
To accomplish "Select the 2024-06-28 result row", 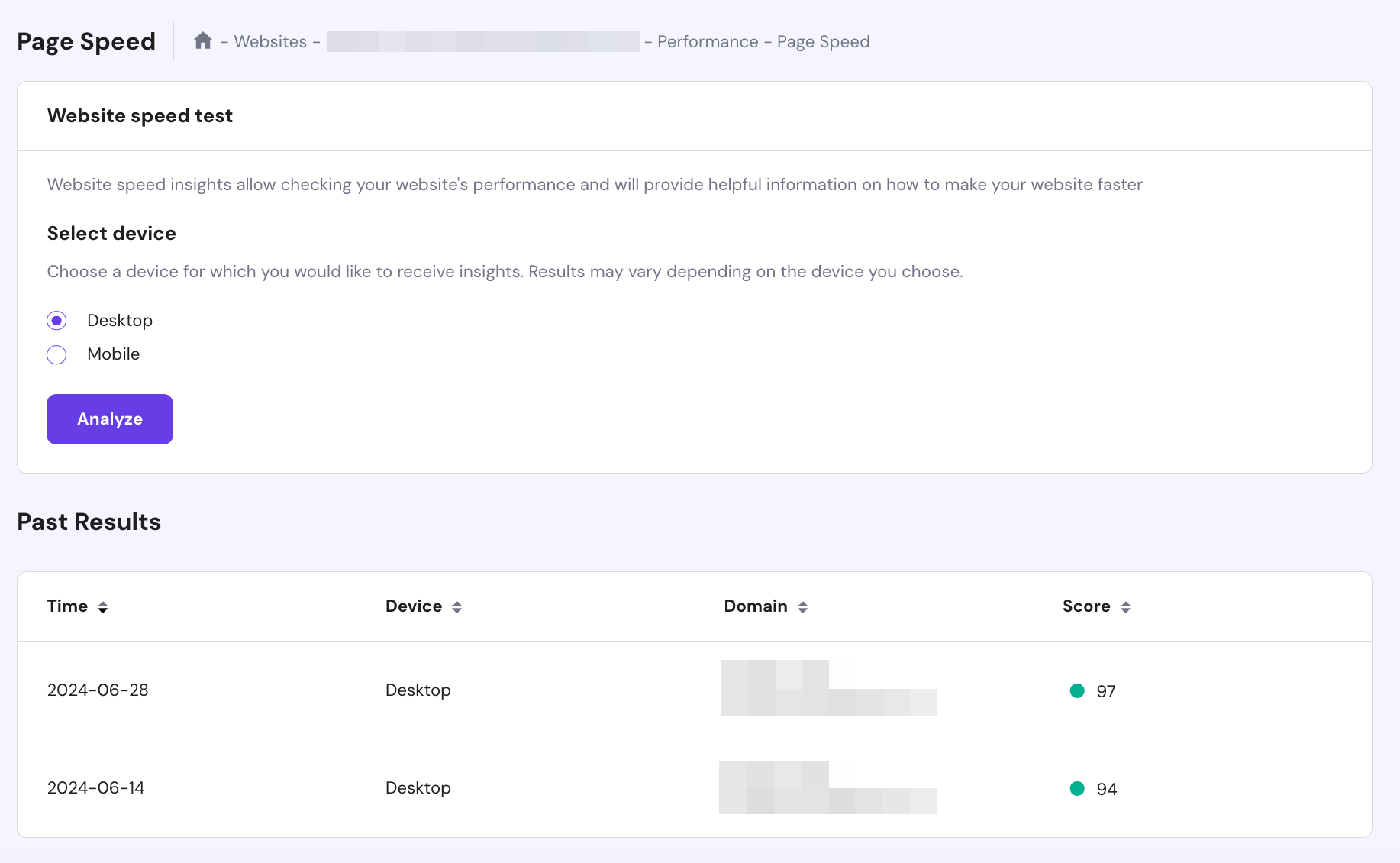I will pyautogui.click(x=98, y=690).
